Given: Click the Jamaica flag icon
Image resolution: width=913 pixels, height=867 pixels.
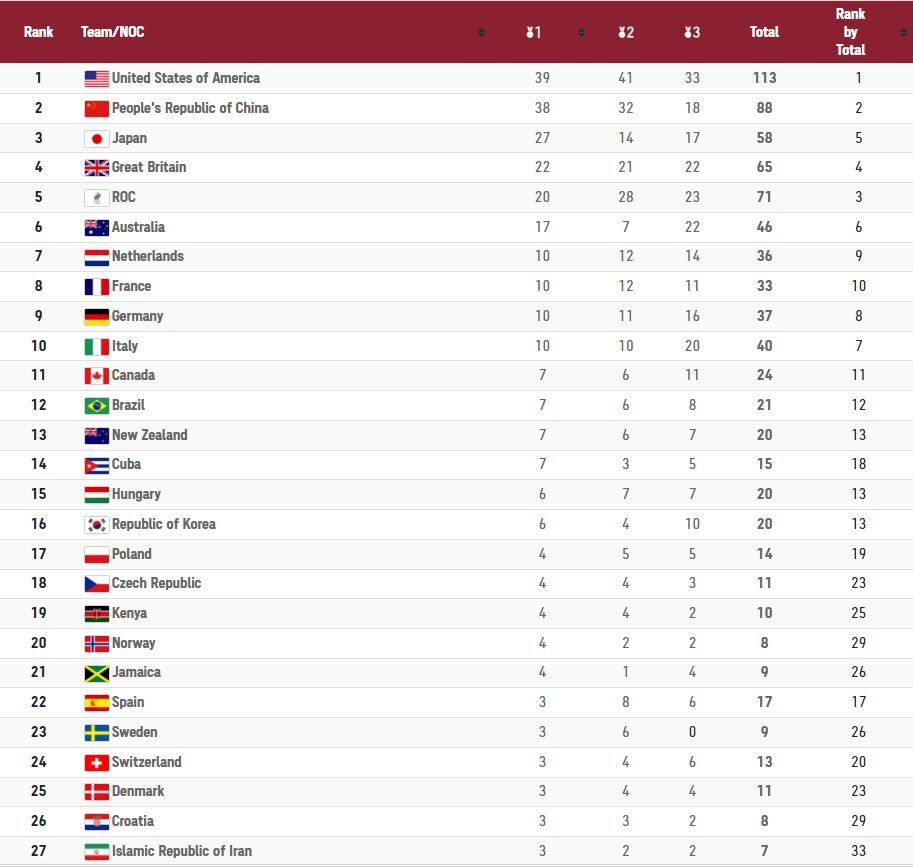Looking at the screenshot, I should pyautogui.click(x=96, y=673).
